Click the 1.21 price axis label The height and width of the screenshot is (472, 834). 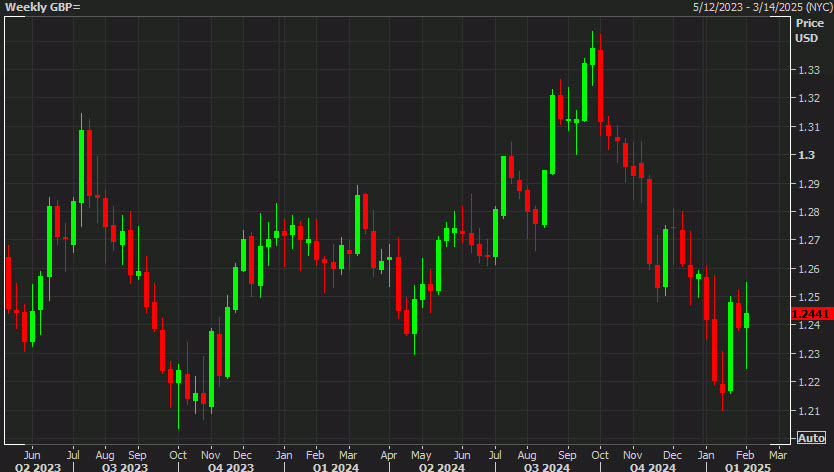(809, 411)
